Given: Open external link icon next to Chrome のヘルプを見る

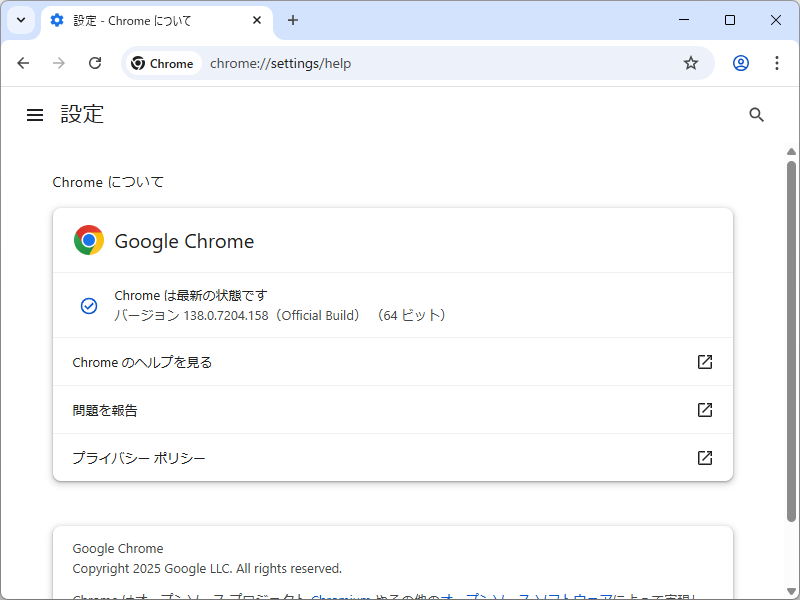Looking at the screenshot, I should tap(705, 362).
